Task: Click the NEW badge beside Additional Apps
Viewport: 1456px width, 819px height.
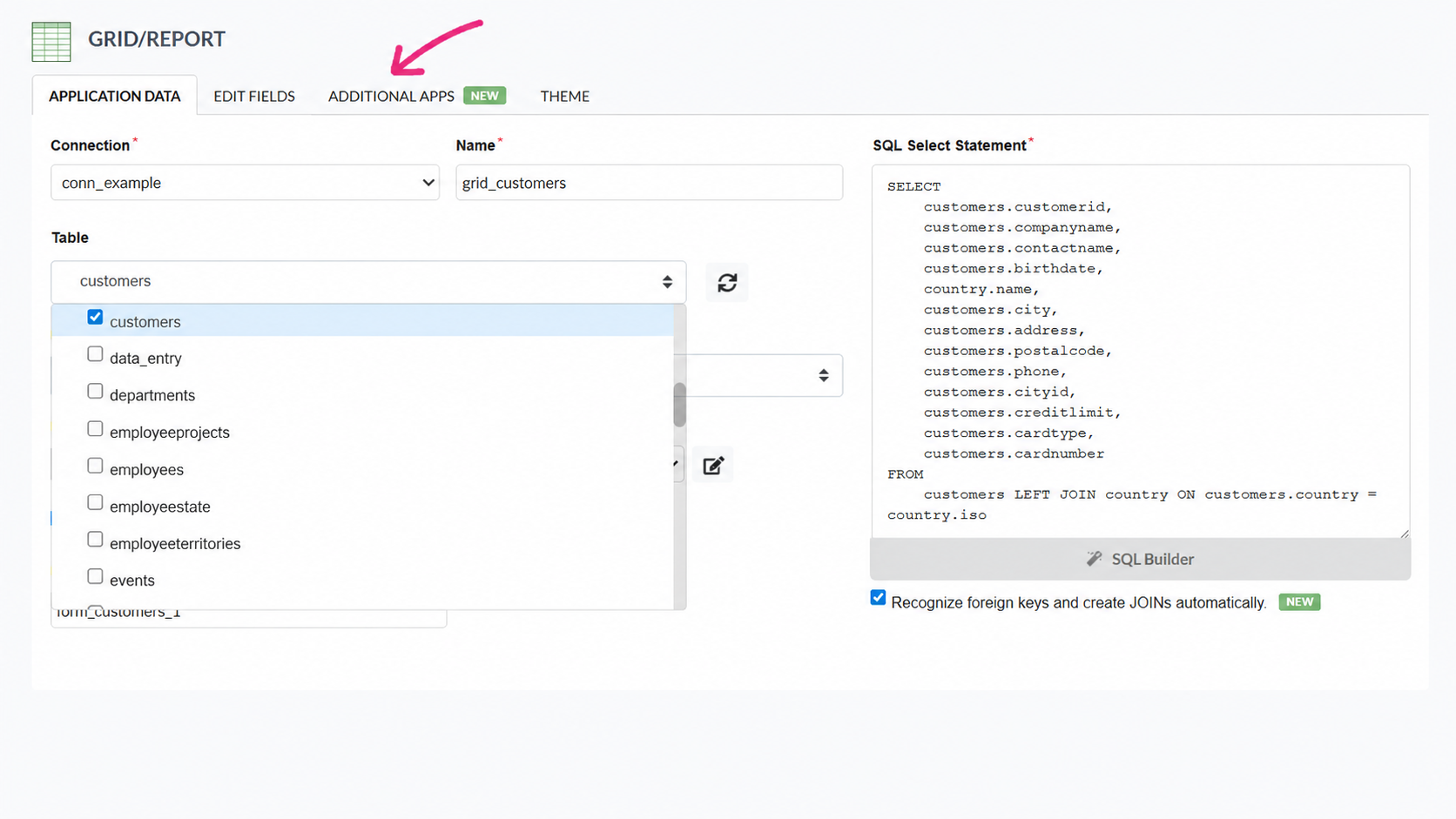Action: tap(485, 96)
